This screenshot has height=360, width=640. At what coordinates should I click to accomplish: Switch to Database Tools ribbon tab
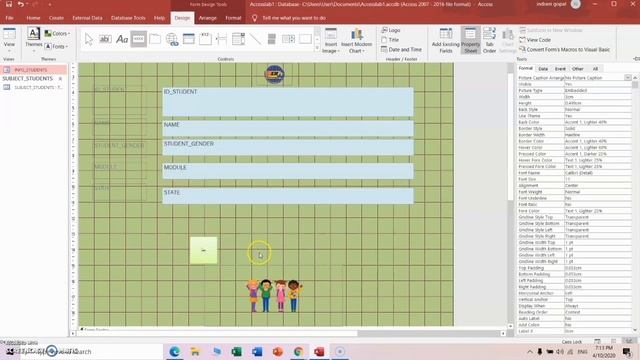[x=128, y=18]
